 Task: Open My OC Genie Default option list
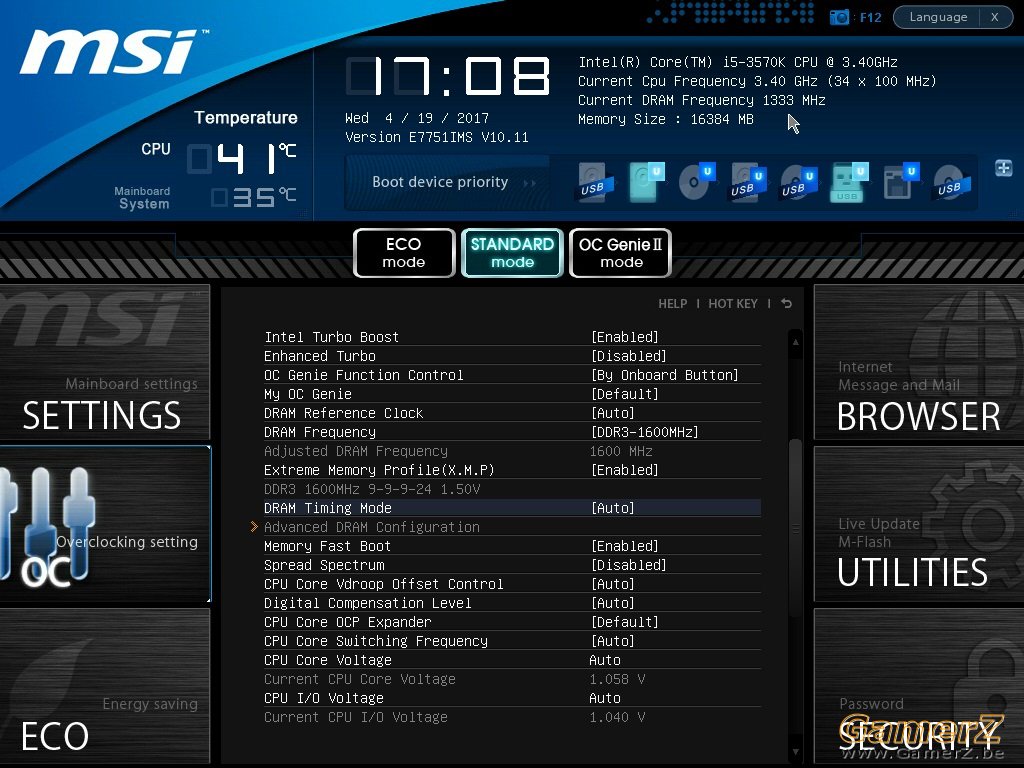[624, 394]
